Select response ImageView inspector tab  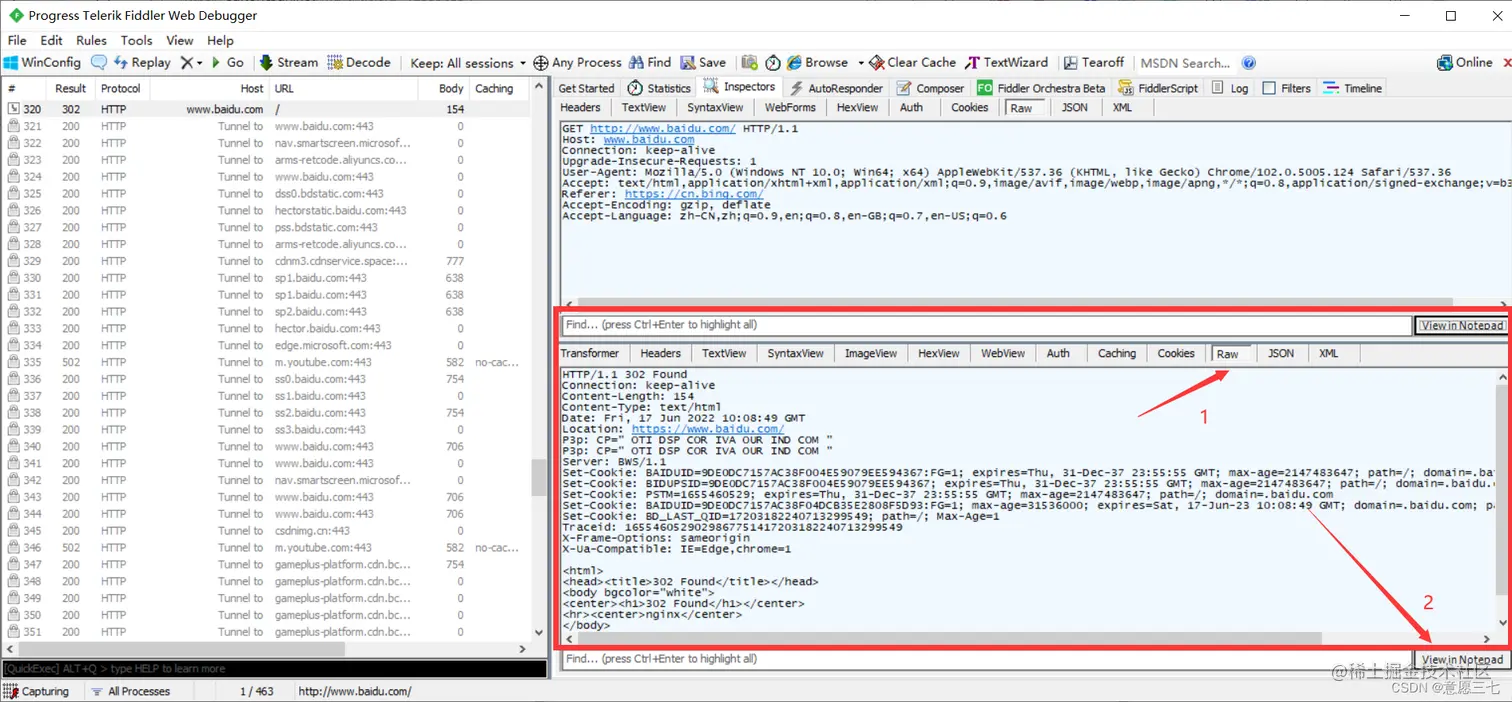[x=869, y=353]
